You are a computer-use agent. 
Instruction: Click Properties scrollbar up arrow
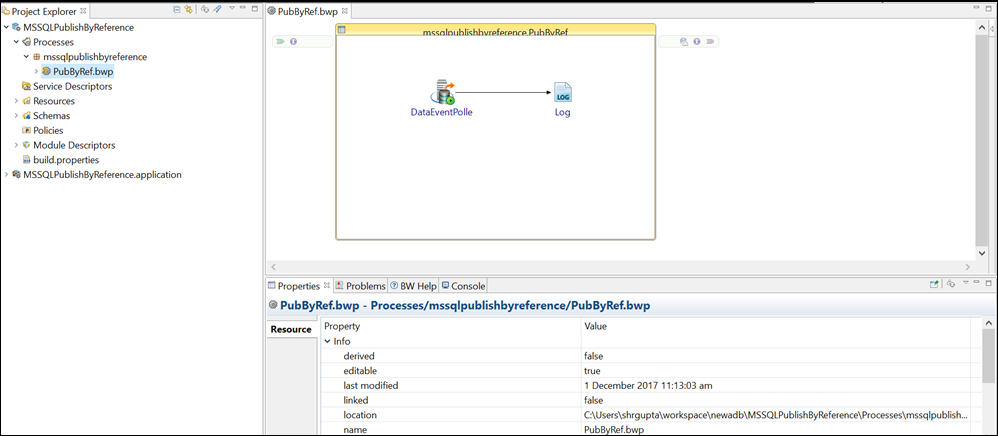(988, 324)
